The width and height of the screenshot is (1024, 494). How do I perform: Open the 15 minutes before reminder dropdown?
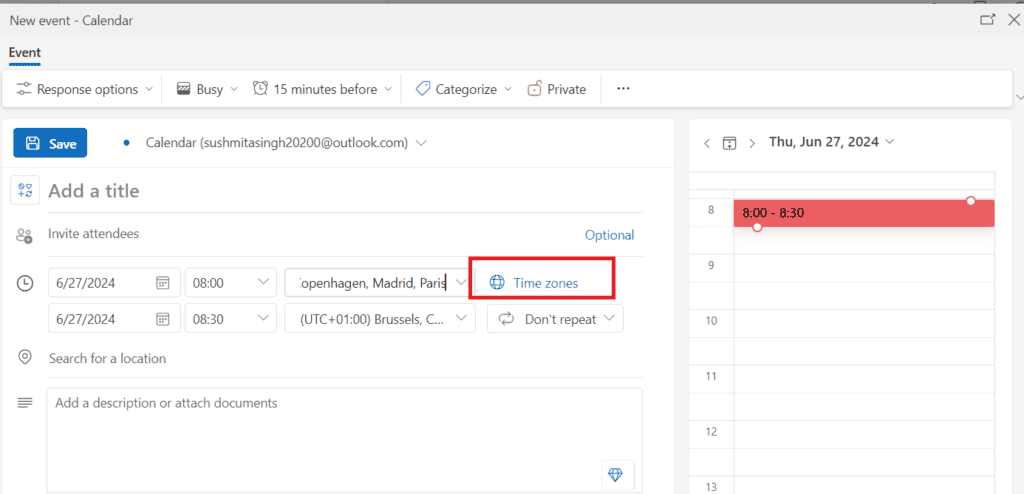322,89
